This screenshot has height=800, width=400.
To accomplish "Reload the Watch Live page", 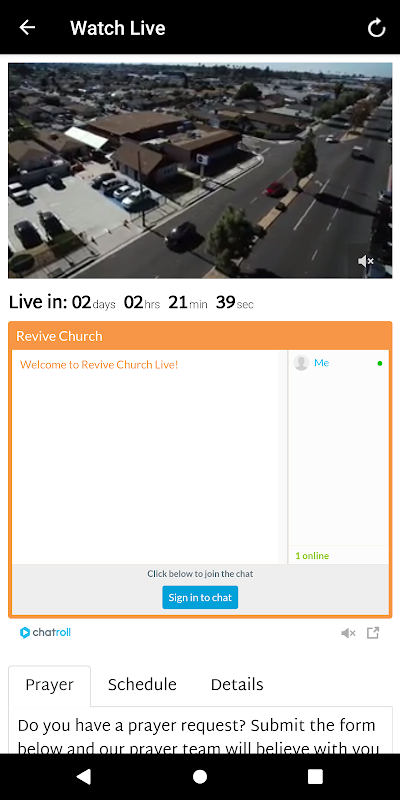I will point(377,28).
